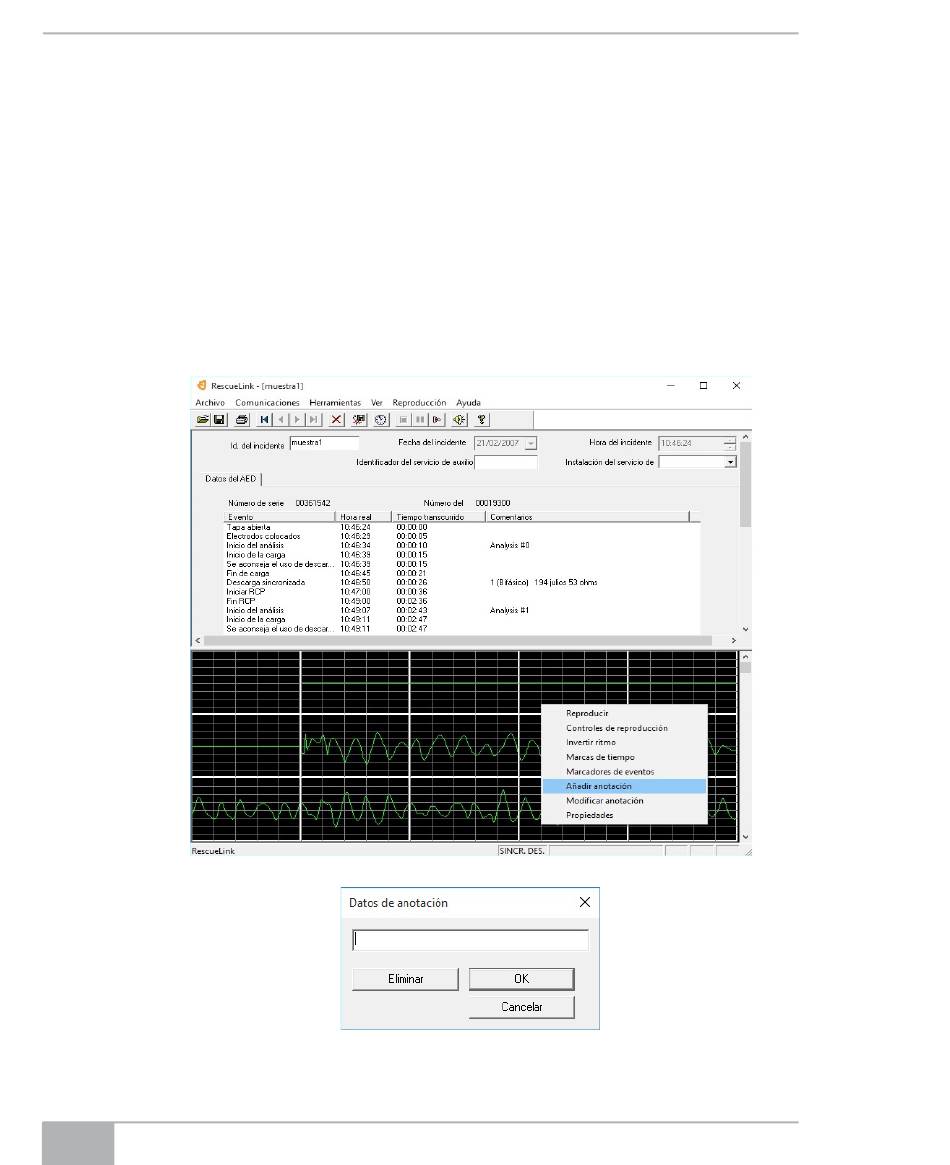This screenshot has height=1165, width=950.
Task: Click the clock toolbar icon
Action: 381,420
